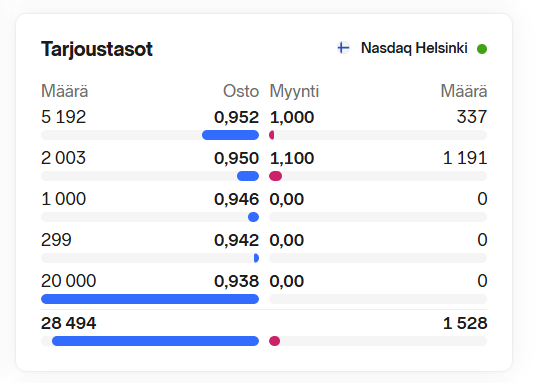Image resolution: width=537 pixels, height=383 pixels.
Task: Click the blue bar for bid 0,952
Action: [230, 135]
